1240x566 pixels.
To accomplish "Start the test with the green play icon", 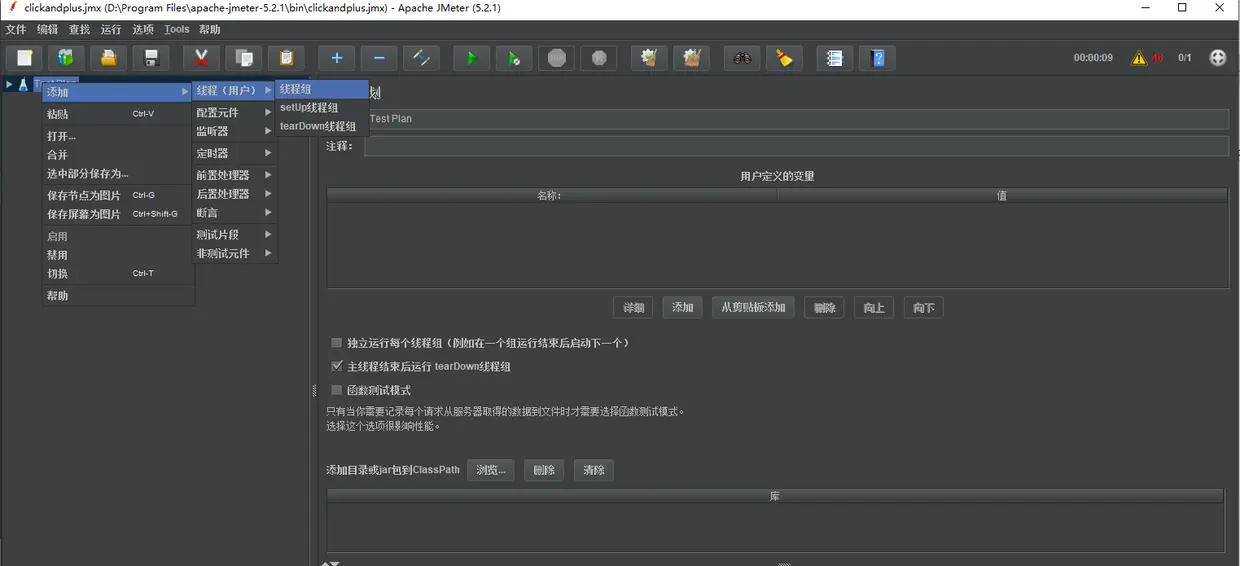I will (x=472, y=58).
